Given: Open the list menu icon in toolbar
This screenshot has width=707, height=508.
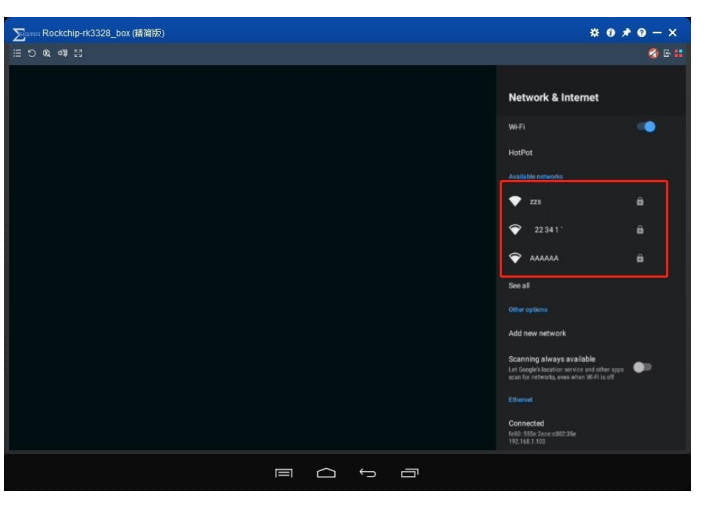Looking at the screenshot, I should [17, 54].
